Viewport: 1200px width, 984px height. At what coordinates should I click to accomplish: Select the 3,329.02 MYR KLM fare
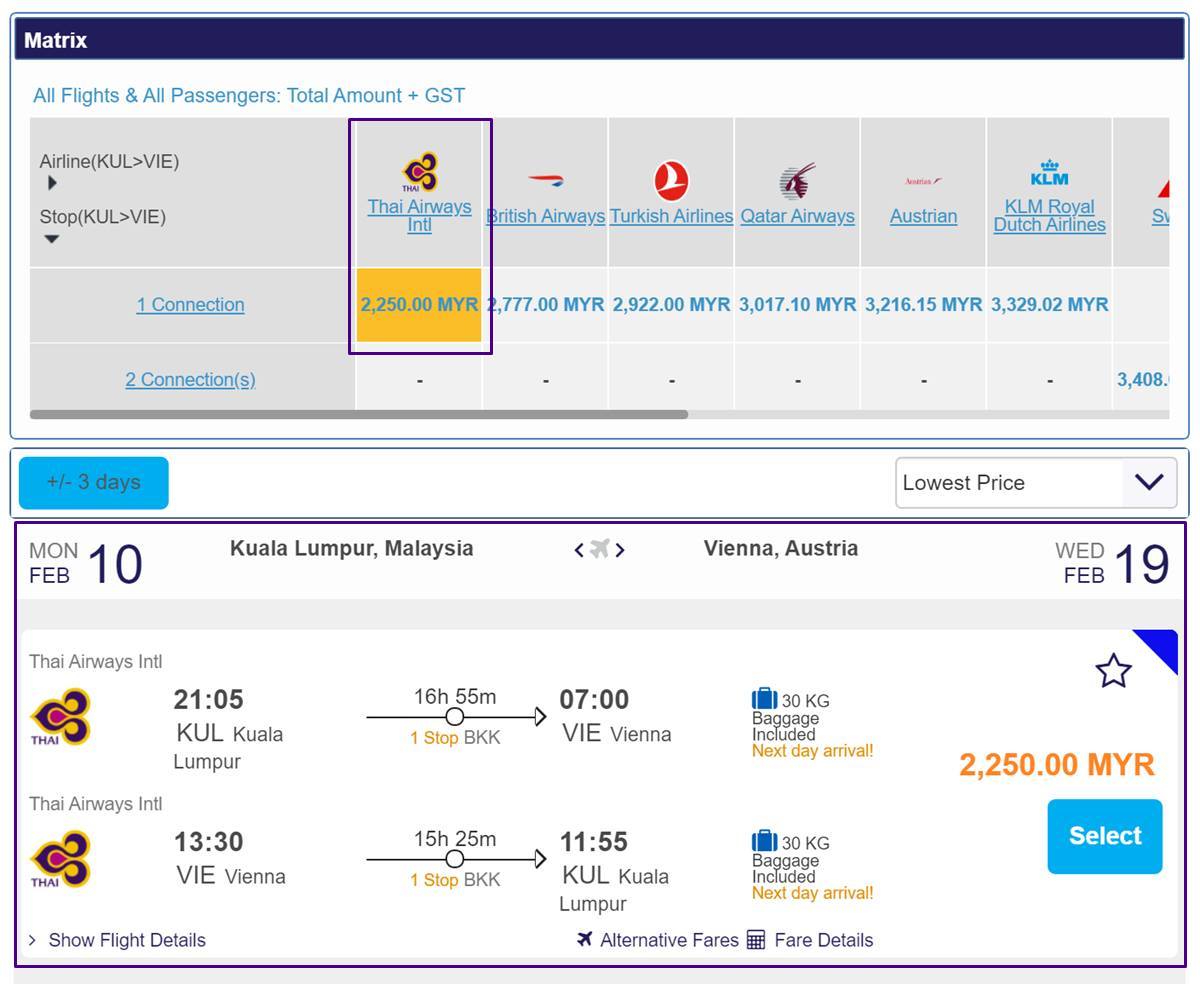(x=1050, y=305)
